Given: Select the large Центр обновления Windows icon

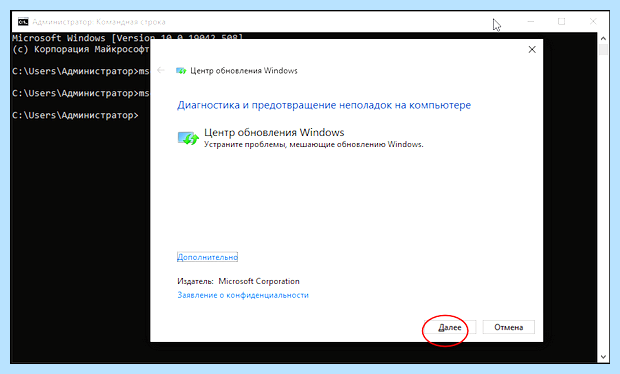Looking at the screenshot, I should coord(188,138).
